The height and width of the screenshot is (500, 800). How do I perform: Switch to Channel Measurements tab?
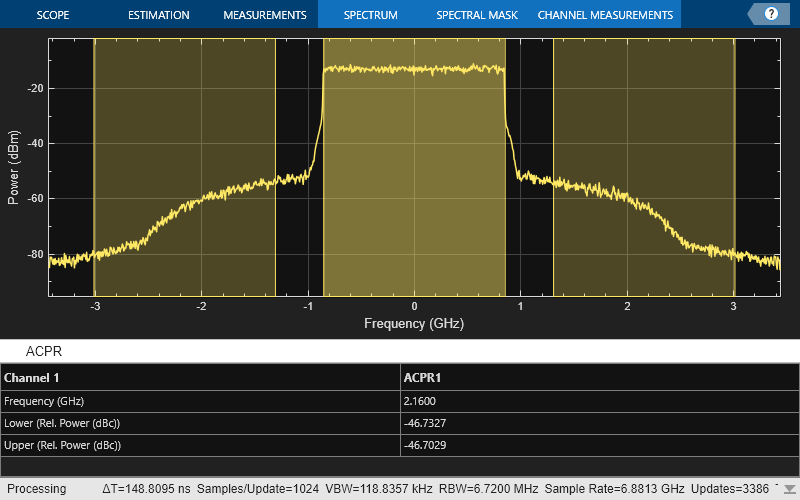pyautogui.click(x=605, y=15)
